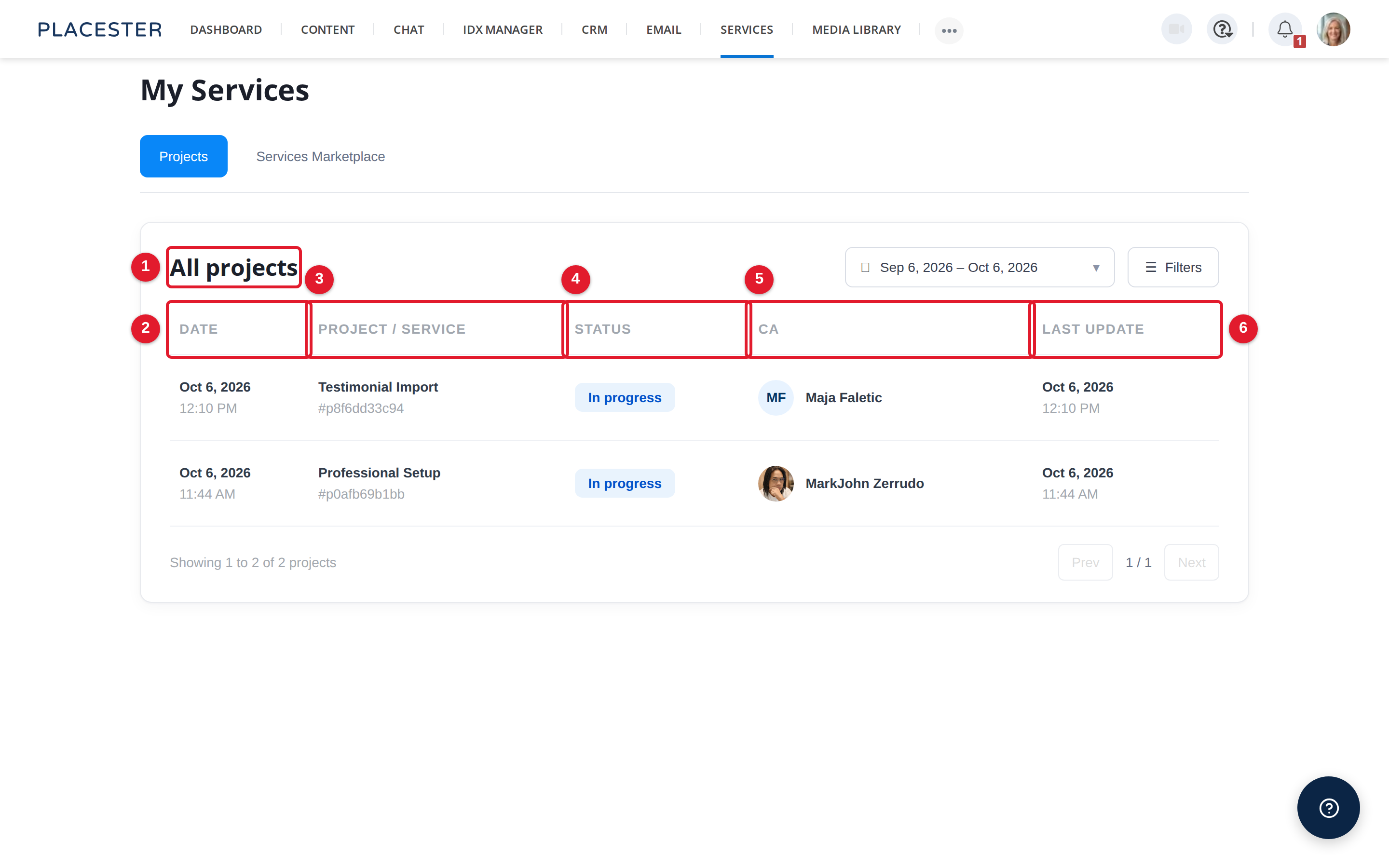1389x868 pixels.
Task: Open the Testimonial Import project
Action: click(378, 387)
